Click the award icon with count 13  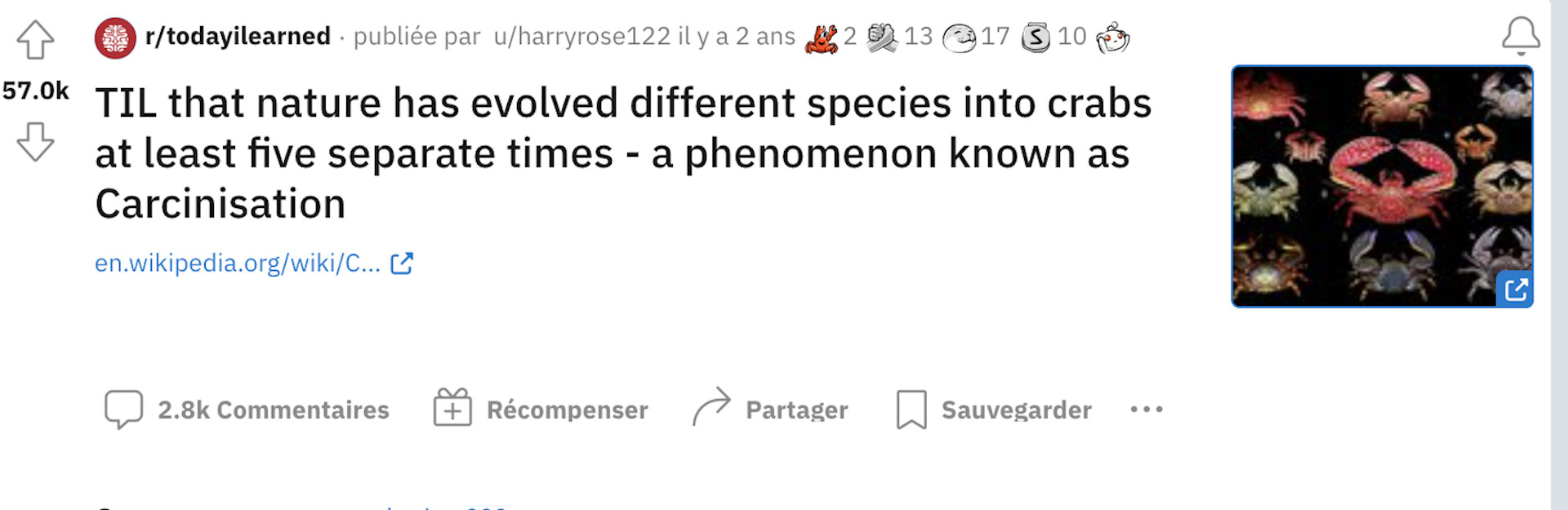[x=882, y=38]
